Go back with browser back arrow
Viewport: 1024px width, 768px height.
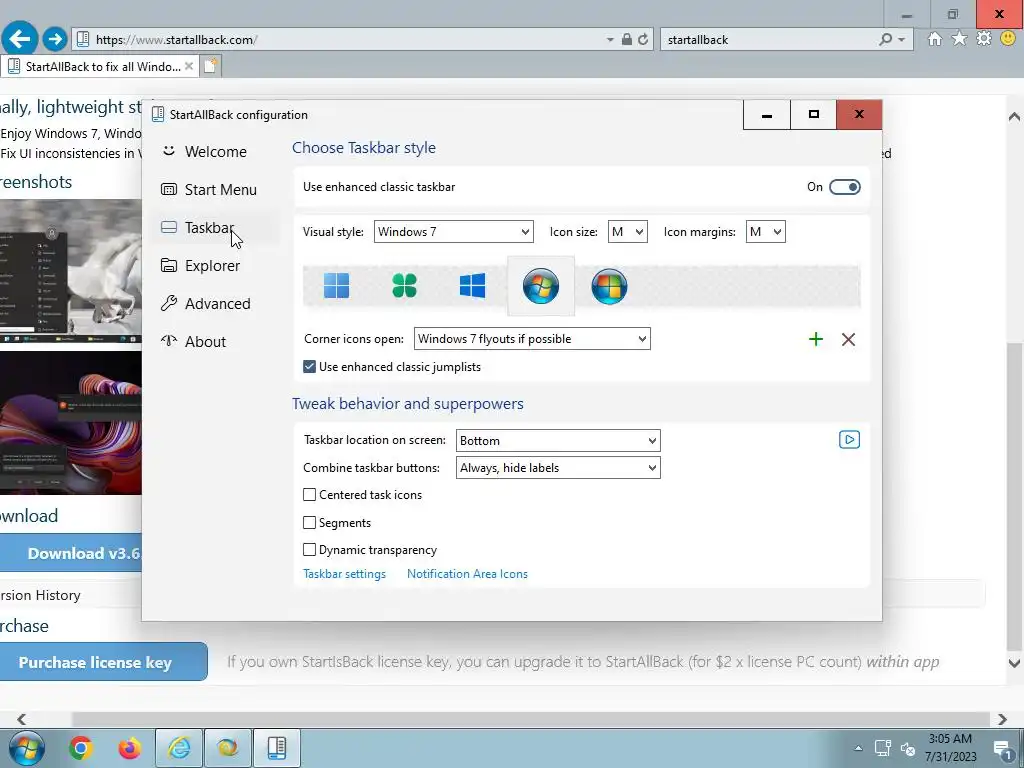click(20, 39)
